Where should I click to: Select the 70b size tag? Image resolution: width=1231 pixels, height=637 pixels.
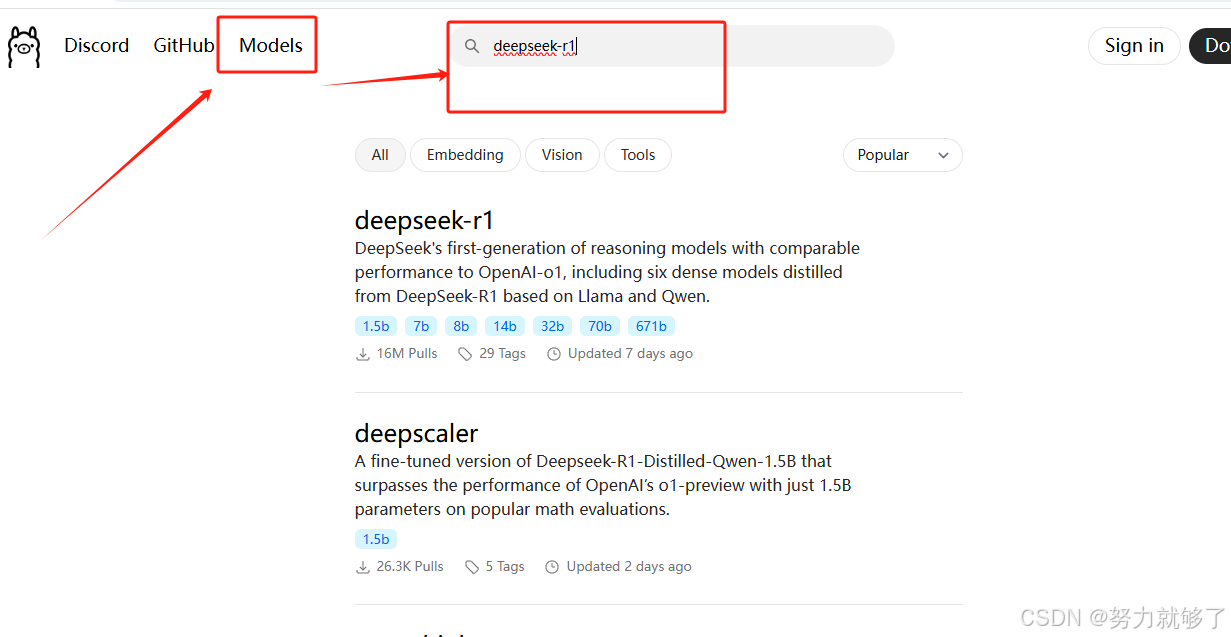(600, 326)
